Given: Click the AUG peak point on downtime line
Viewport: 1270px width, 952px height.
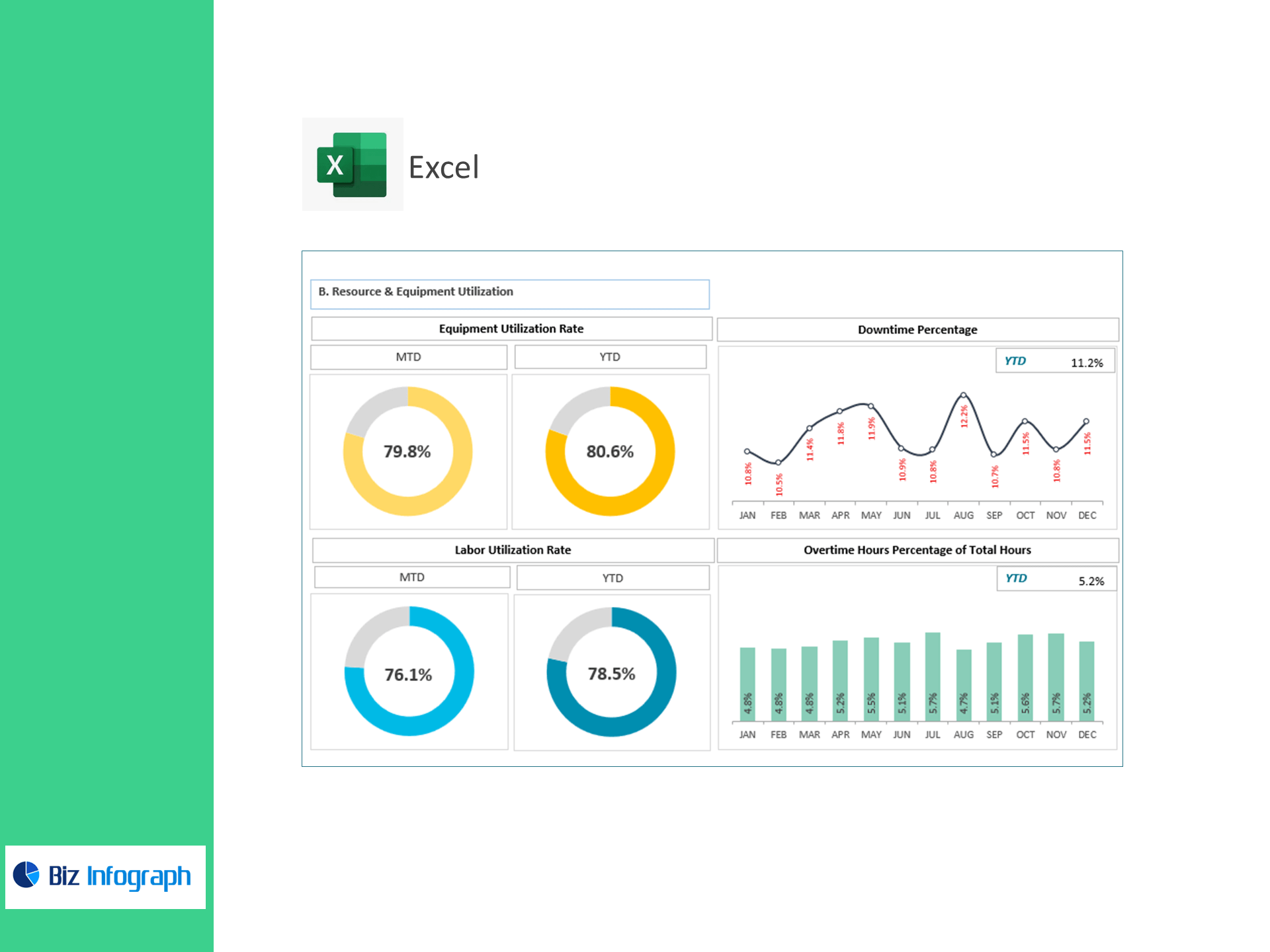Looking at the screenshot, I should [963, 395].
